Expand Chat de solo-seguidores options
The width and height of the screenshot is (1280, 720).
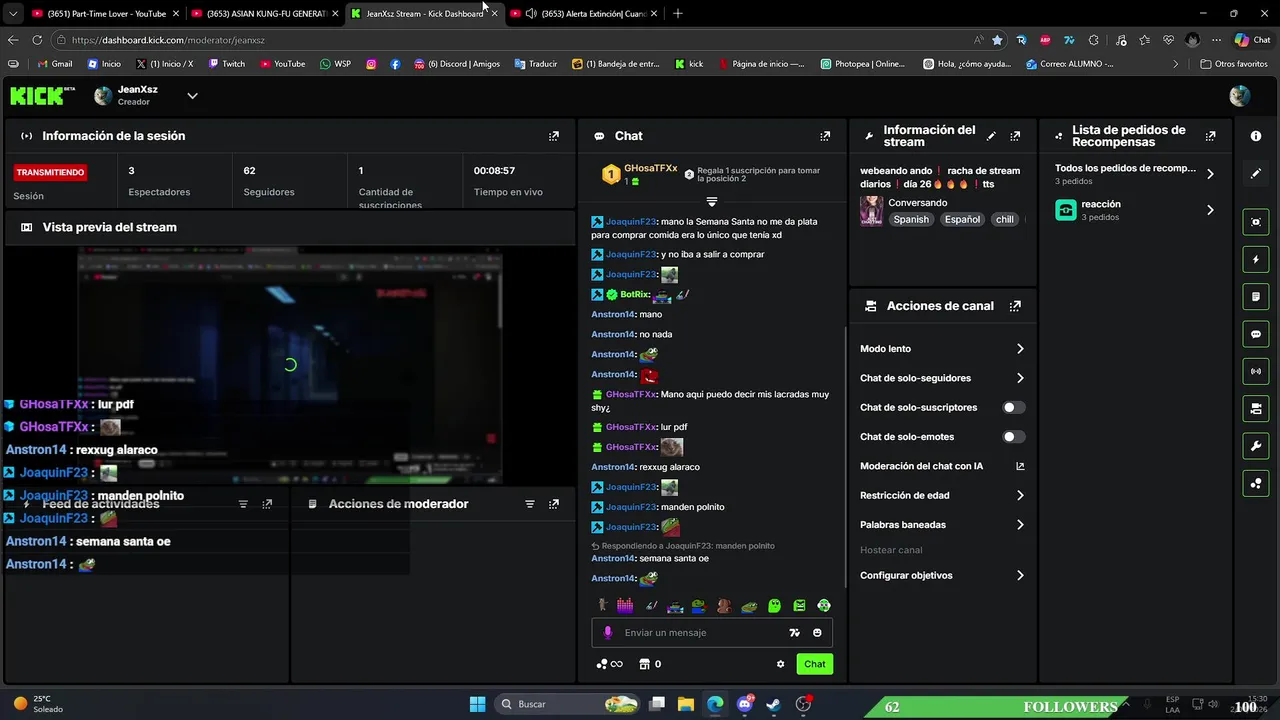(x=942, y=378)
